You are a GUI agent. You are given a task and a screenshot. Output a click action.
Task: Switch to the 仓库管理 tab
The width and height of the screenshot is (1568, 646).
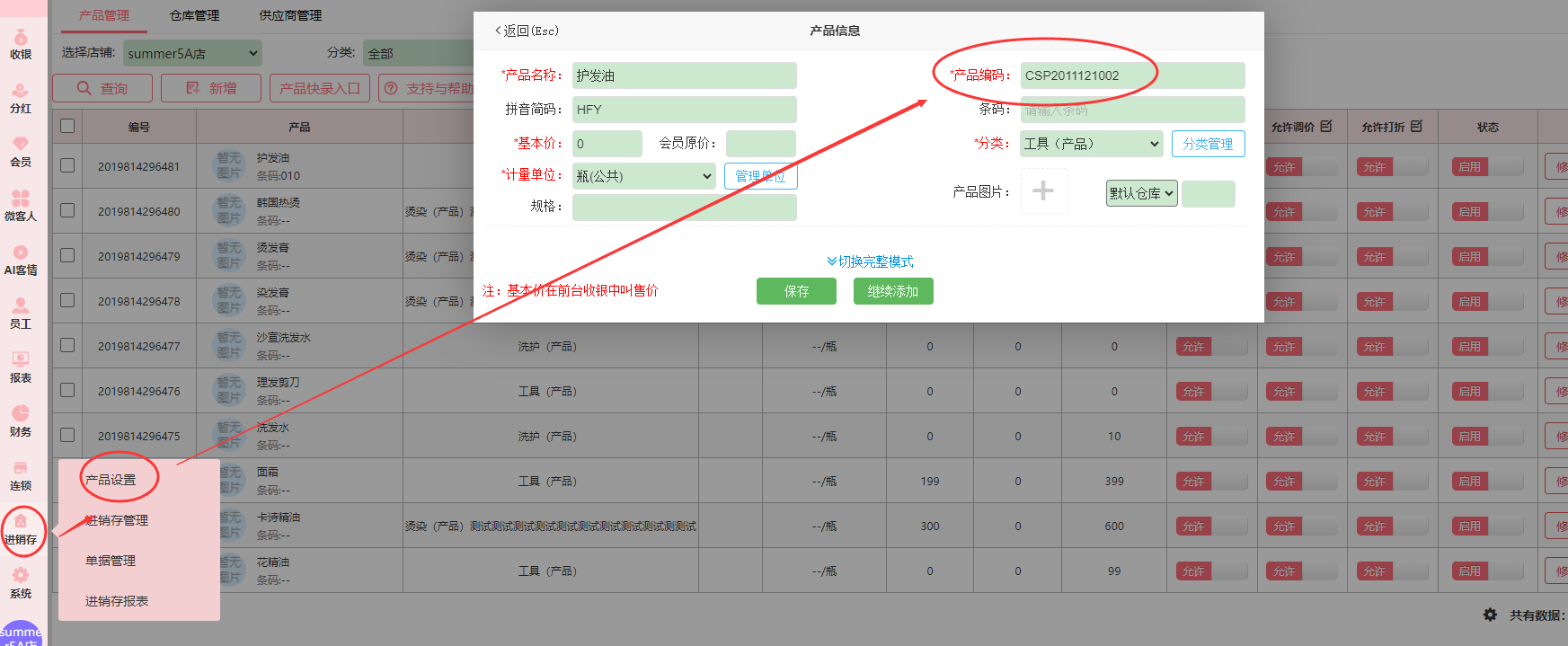tap(194, 15)
